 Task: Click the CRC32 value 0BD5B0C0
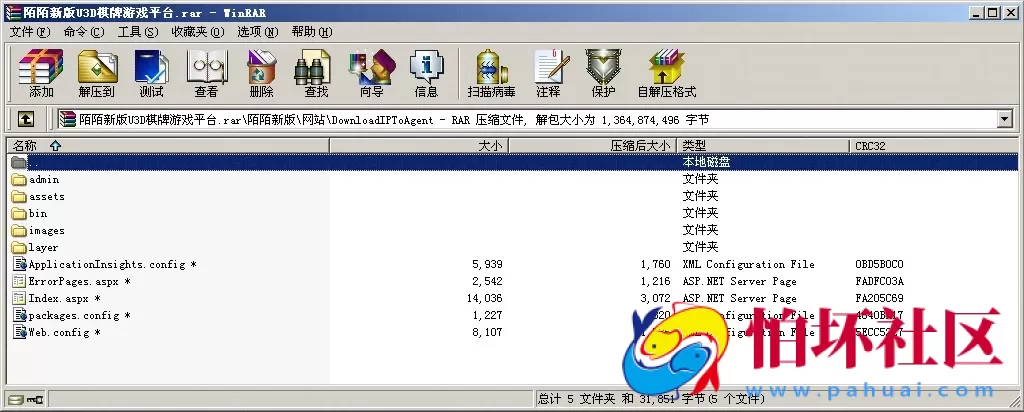[879, 264]
